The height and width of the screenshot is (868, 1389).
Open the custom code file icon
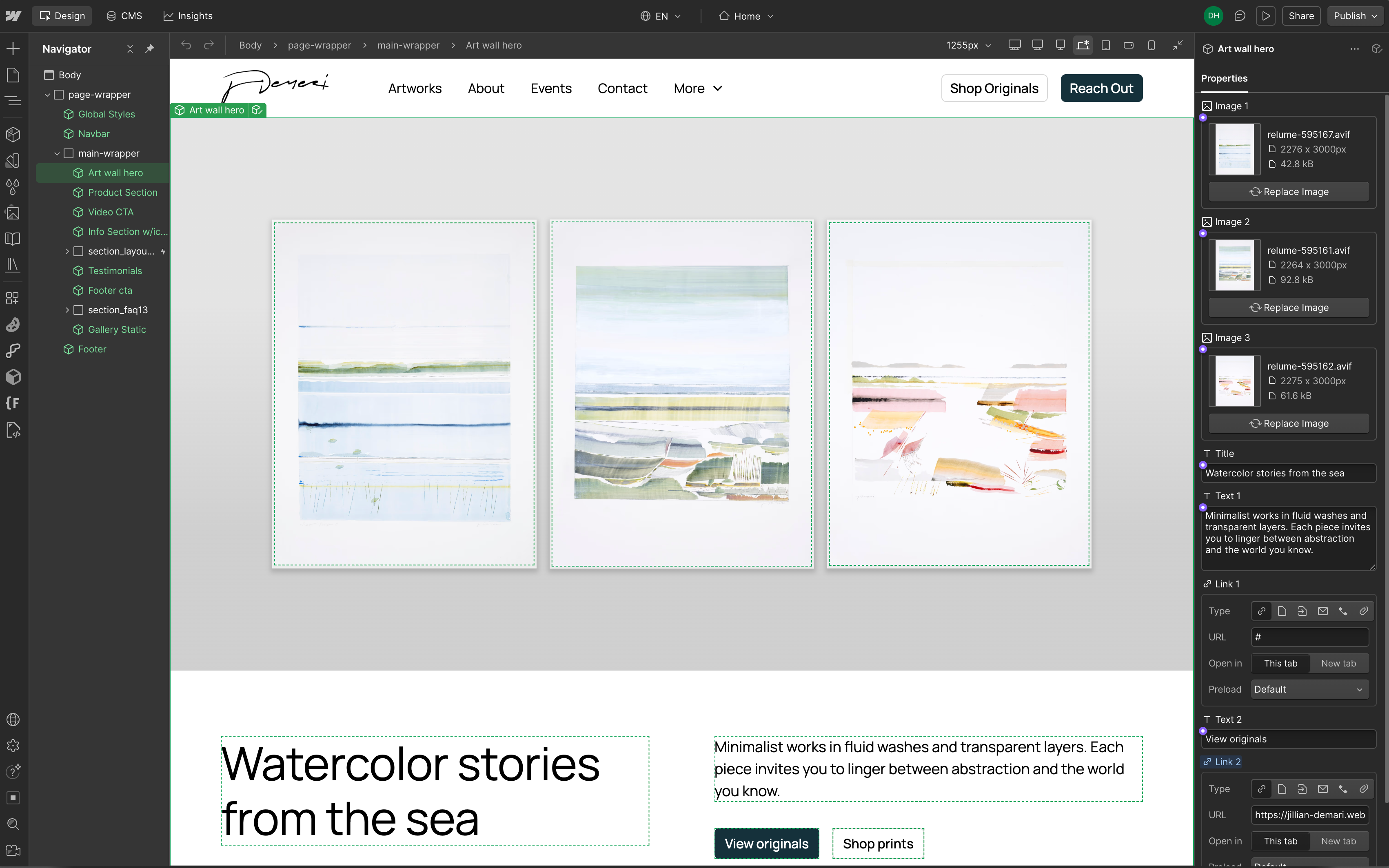pos(13,430)
